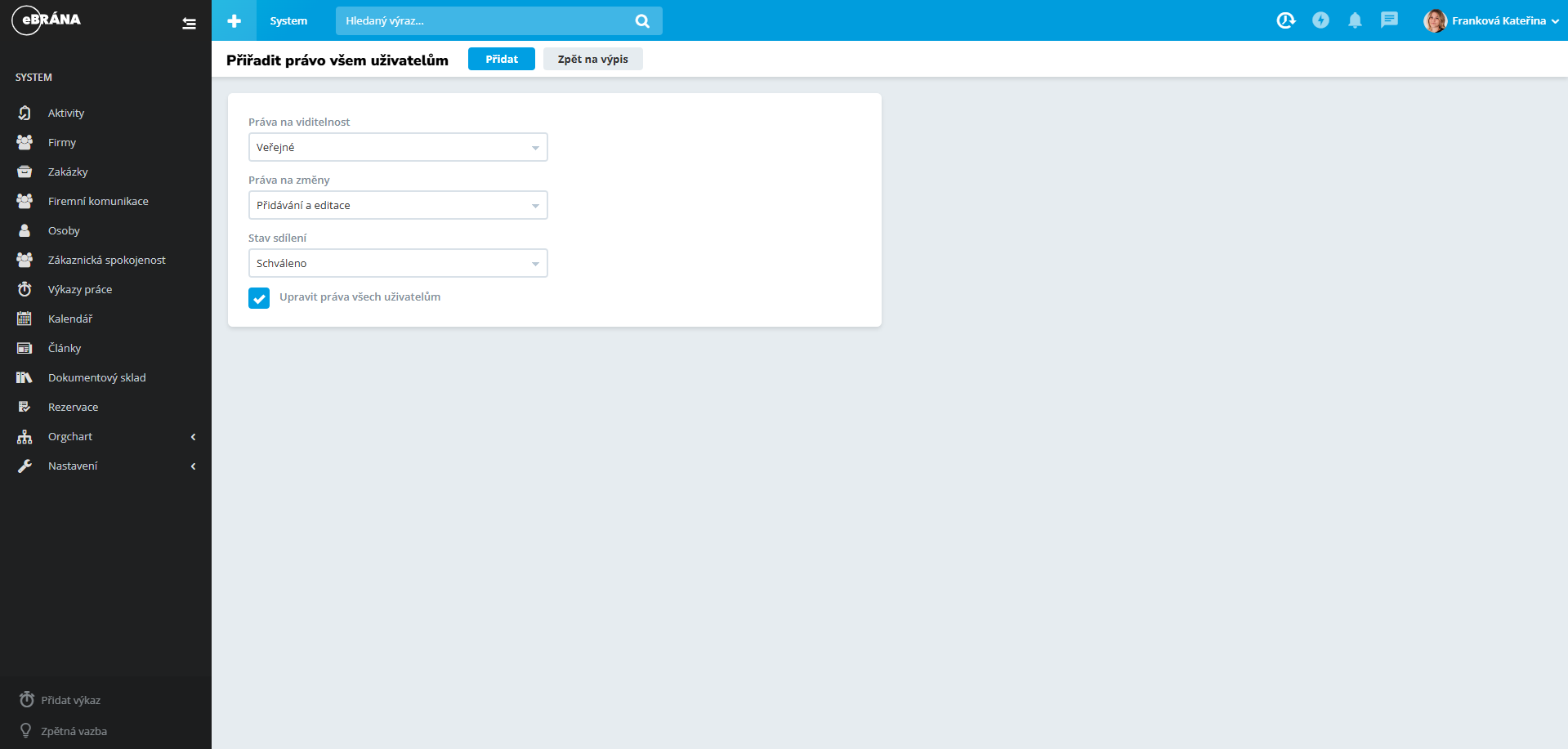Open the 'Práva na změny' dropdown
Viewport: 1568px width, 749px height.
(x=398, y=205)
